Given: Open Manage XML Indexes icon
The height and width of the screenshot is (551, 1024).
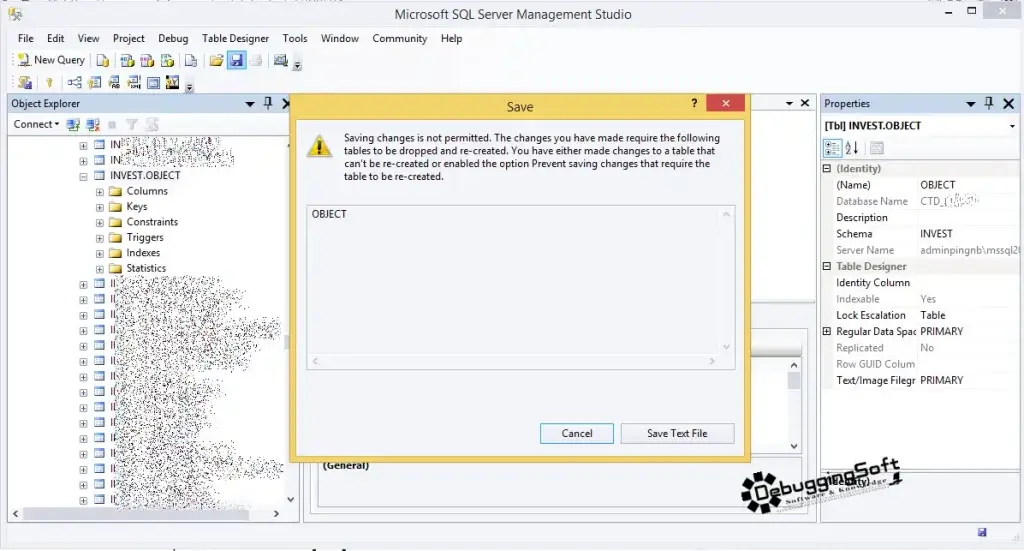Looking at the screenshot, I should [134, 82].
